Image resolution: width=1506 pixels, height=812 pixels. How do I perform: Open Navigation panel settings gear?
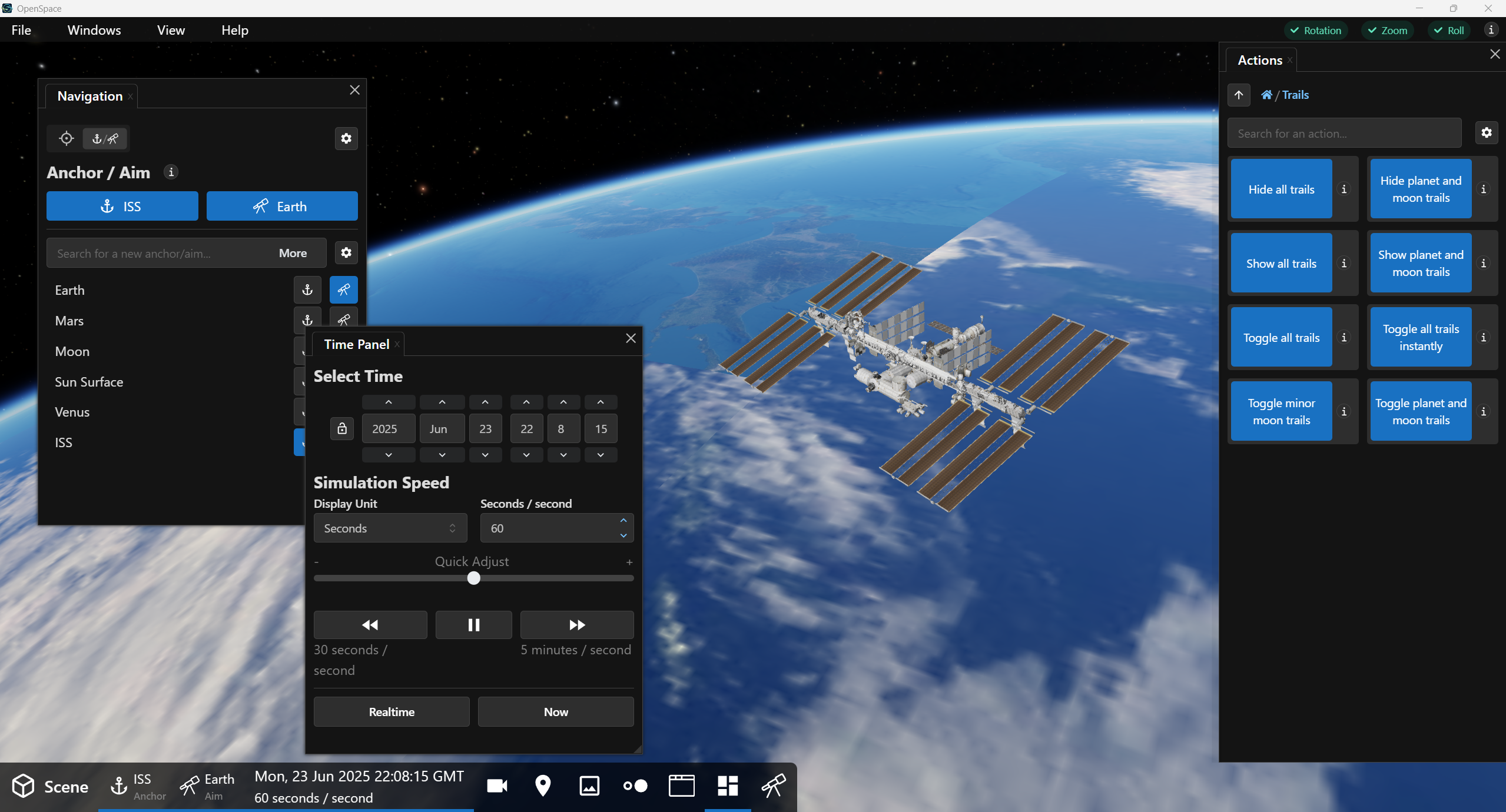click(x=346, y=138)
